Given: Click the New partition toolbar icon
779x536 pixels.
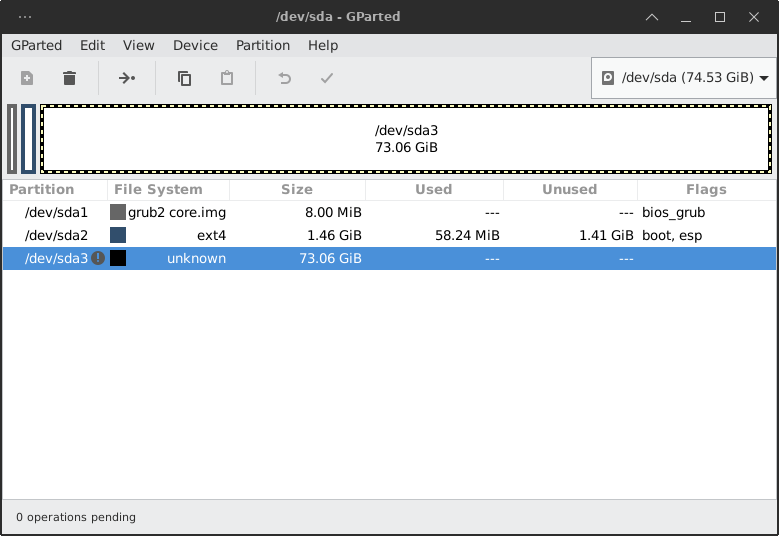Looking at the screenshot, I should click(x=27, y=78).
